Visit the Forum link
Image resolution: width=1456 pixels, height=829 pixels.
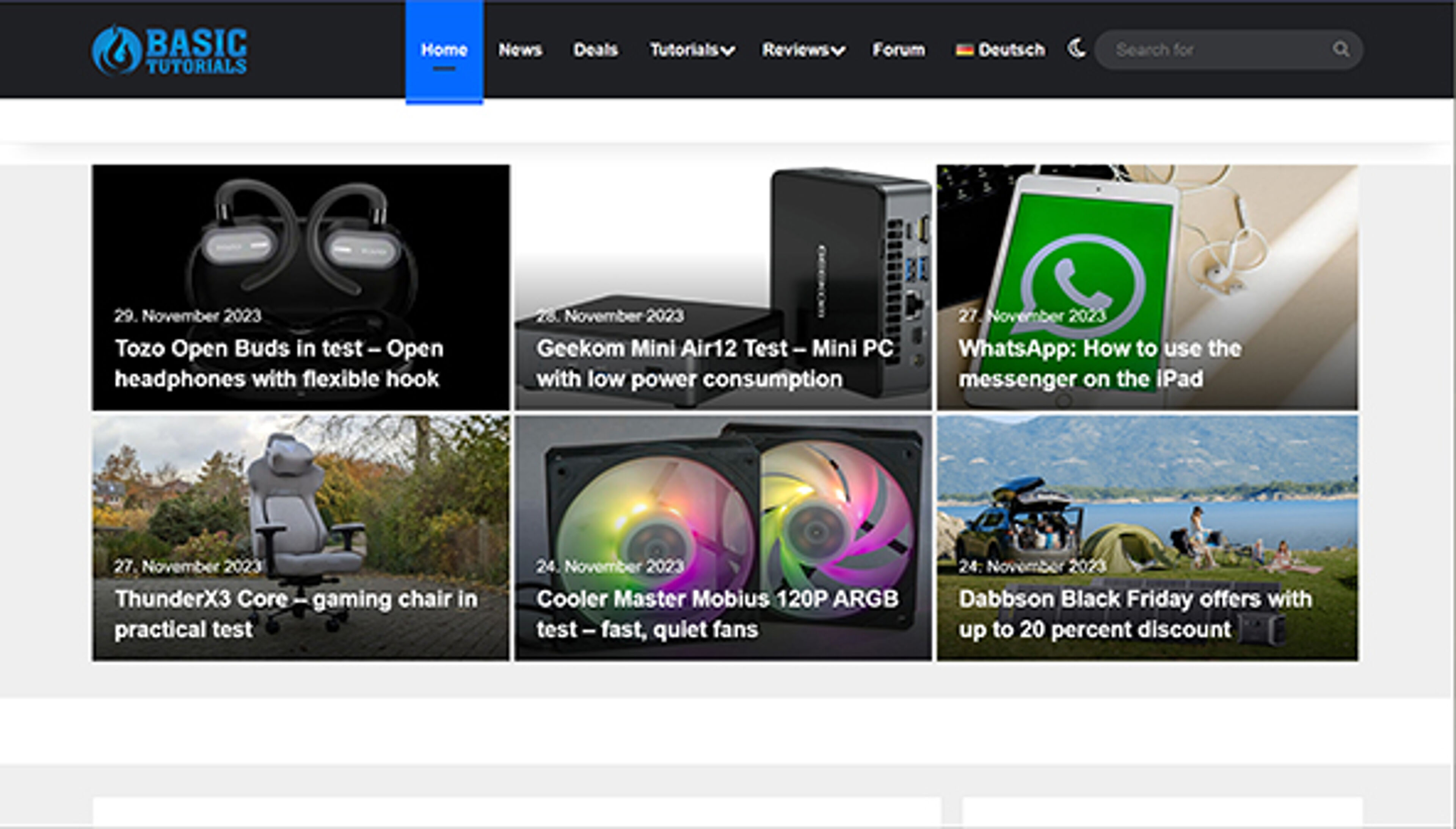(898, 50)
